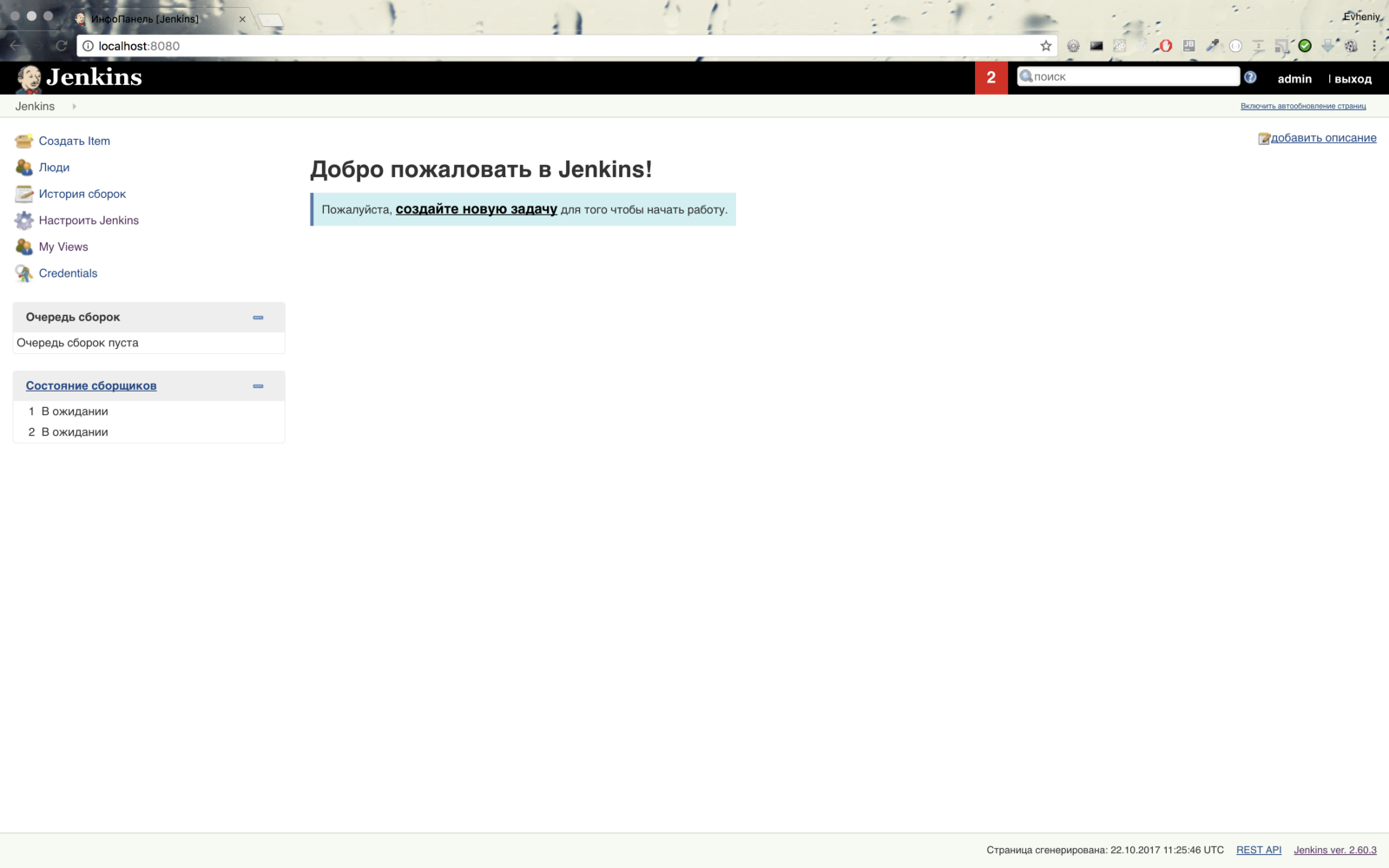This screenshot has width=1389, height=868.
Task: Select executor row '1 В ожидании'
Action: (148, 411)
